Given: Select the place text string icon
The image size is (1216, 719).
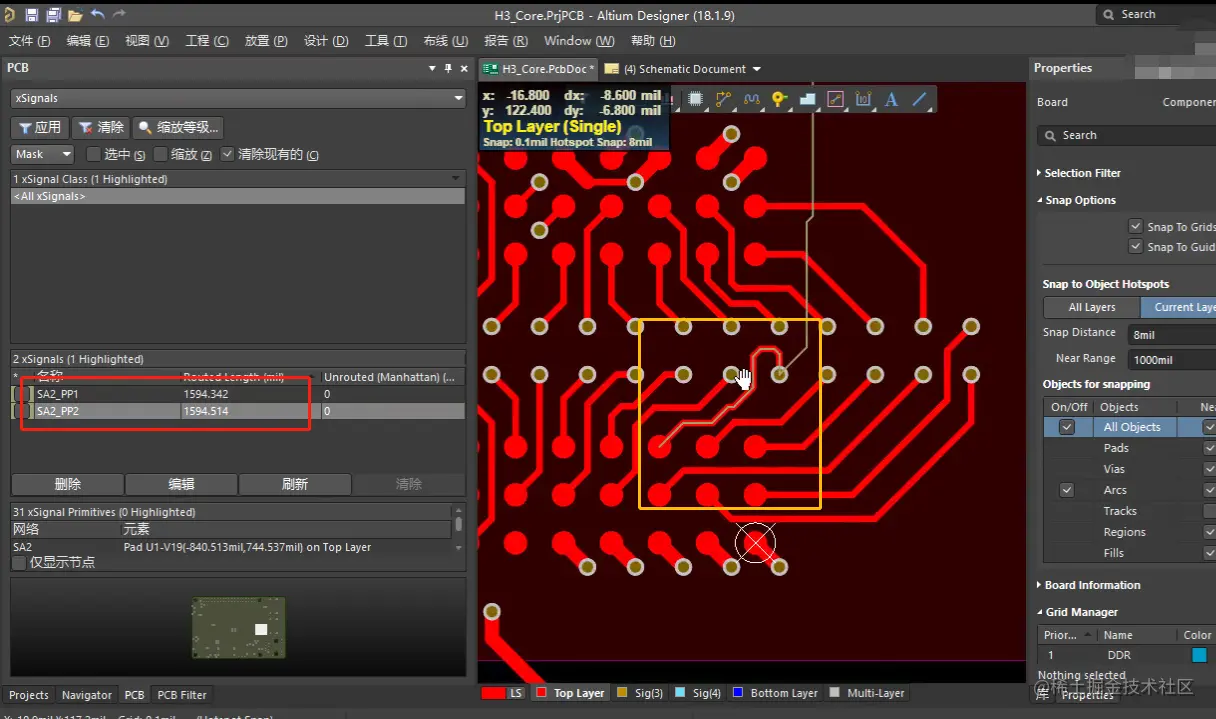Looking at the screenshot, I should (x=892, y=99).
